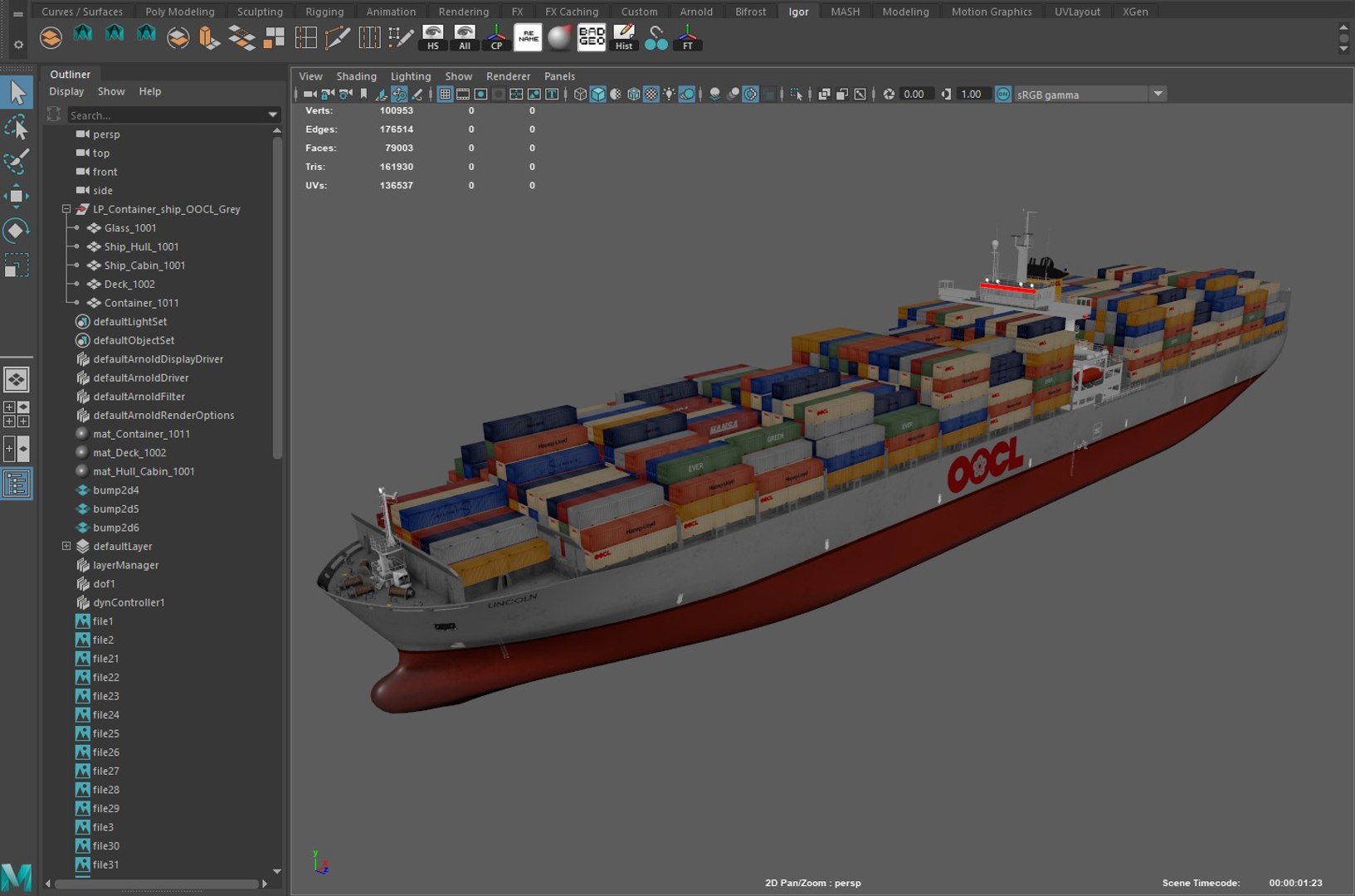
Task: Select Ship_Hull_1001 in the Outliner
Action: [x=141, y=246]
